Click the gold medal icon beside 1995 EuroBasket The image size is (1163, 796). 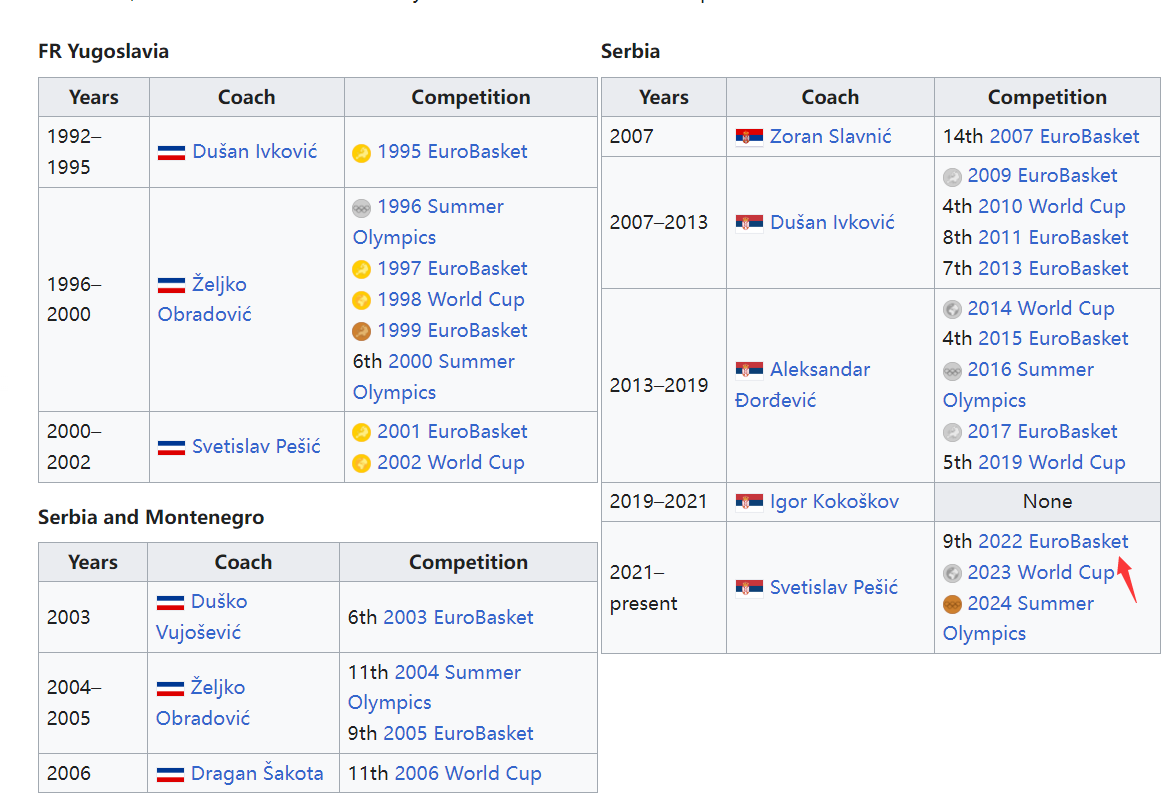(362, 153)
